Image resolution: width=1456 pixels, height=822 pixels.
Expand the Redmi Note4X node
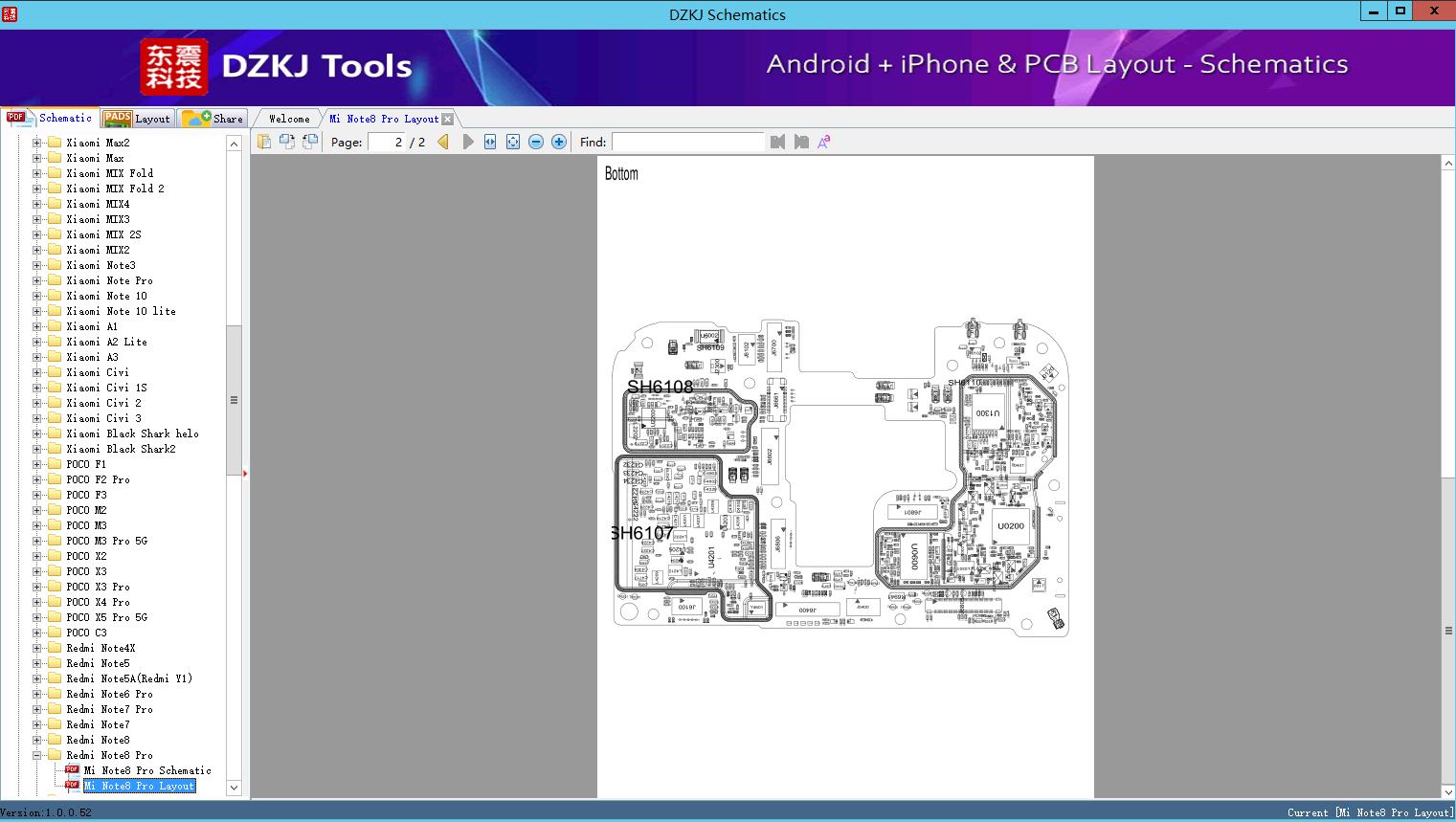pyautogui.click(x=37, y=648)
